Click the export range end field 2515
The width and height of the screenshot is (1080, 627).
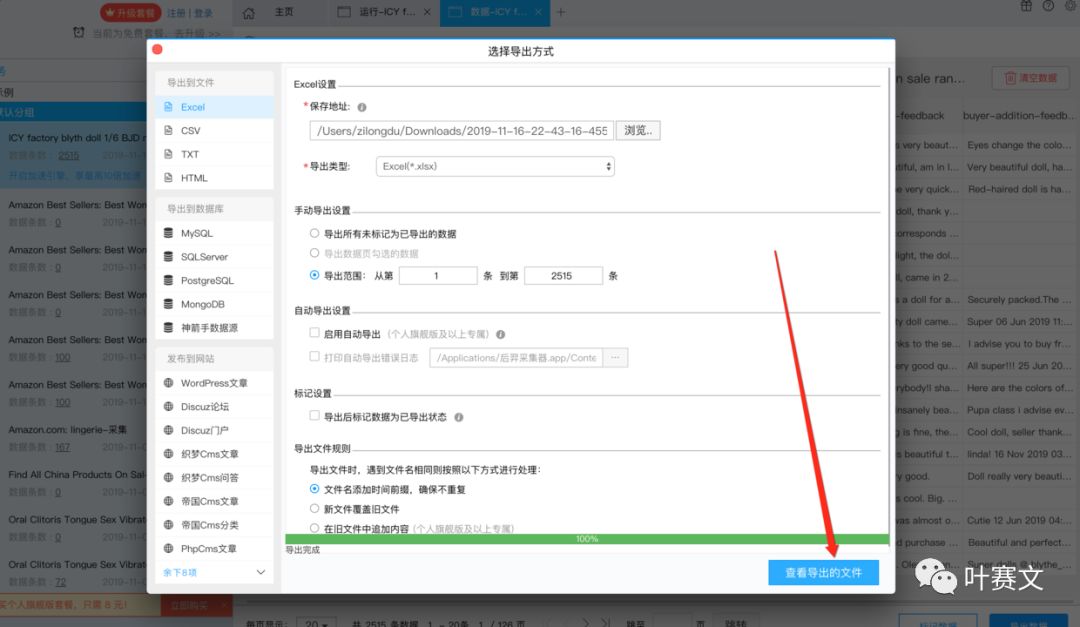tap(562, 276)
